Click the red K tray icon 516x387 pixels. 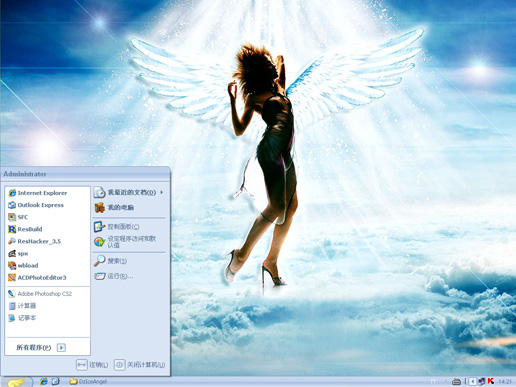491,381
